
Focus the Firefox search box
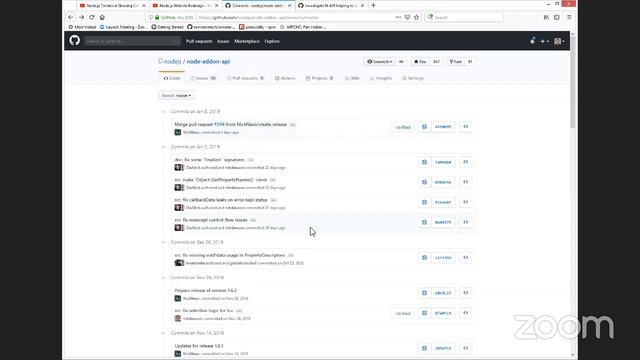(x=464, y=17)
